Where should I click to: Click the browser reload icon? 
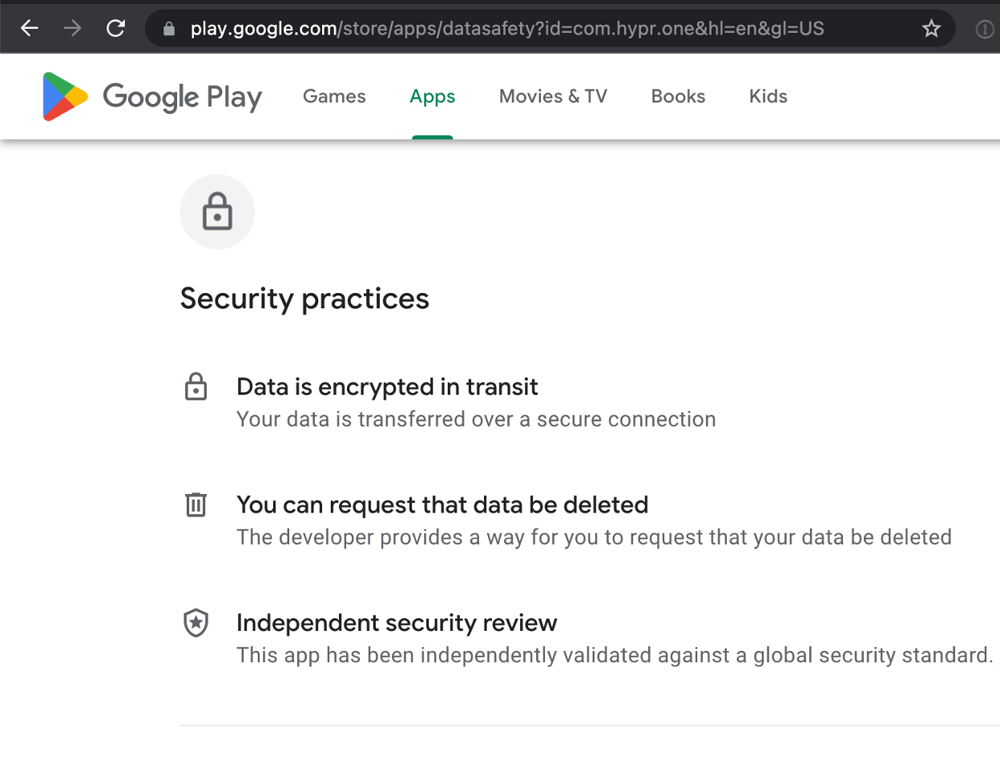115,28
